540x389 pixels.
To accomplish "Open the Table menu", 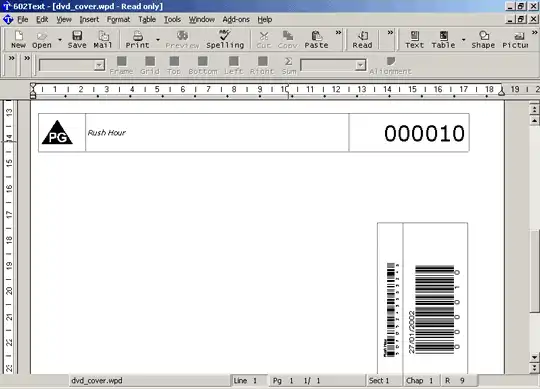I will [147, 20].
